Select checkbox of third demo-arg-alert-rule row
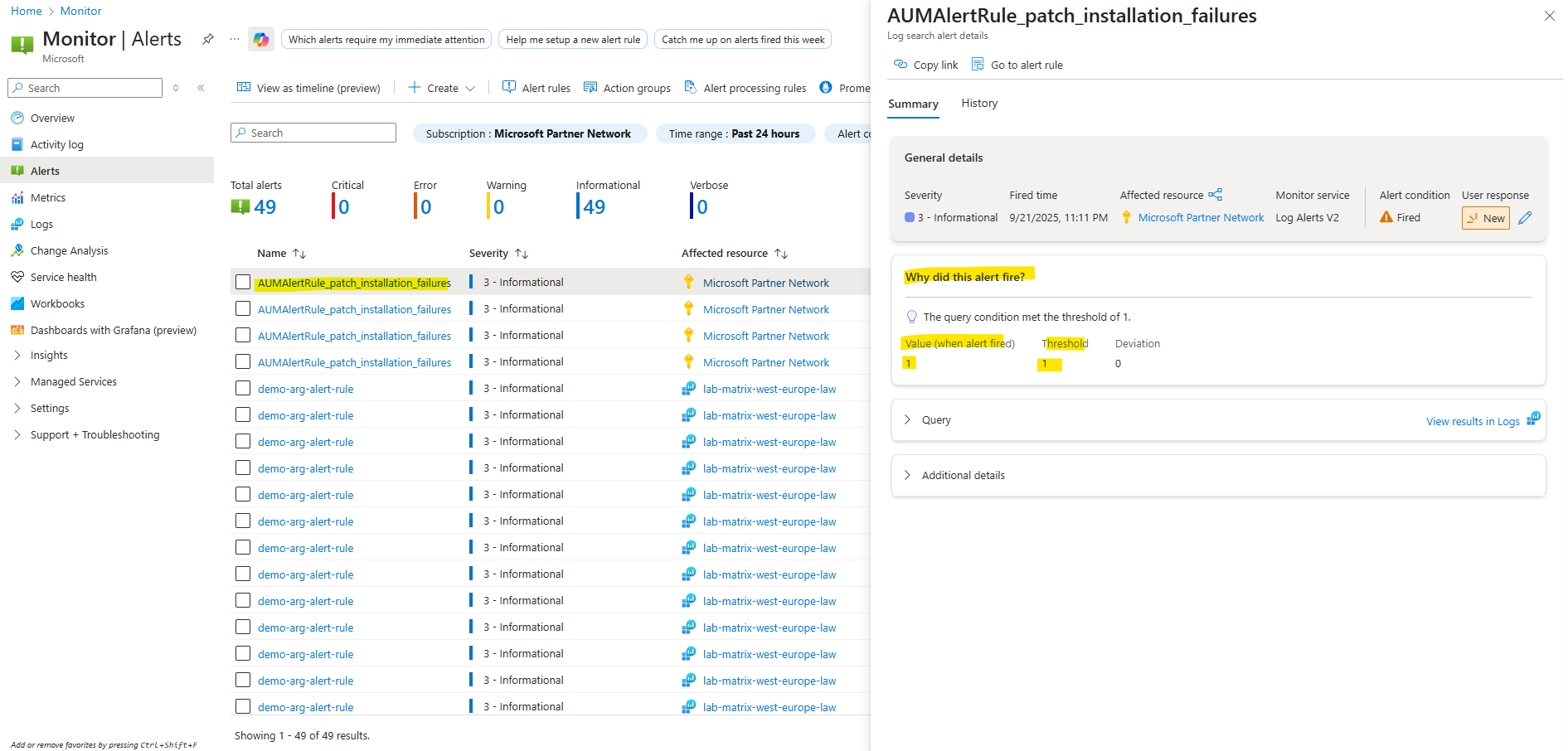The image size is (1568, 751). (243, 441)
